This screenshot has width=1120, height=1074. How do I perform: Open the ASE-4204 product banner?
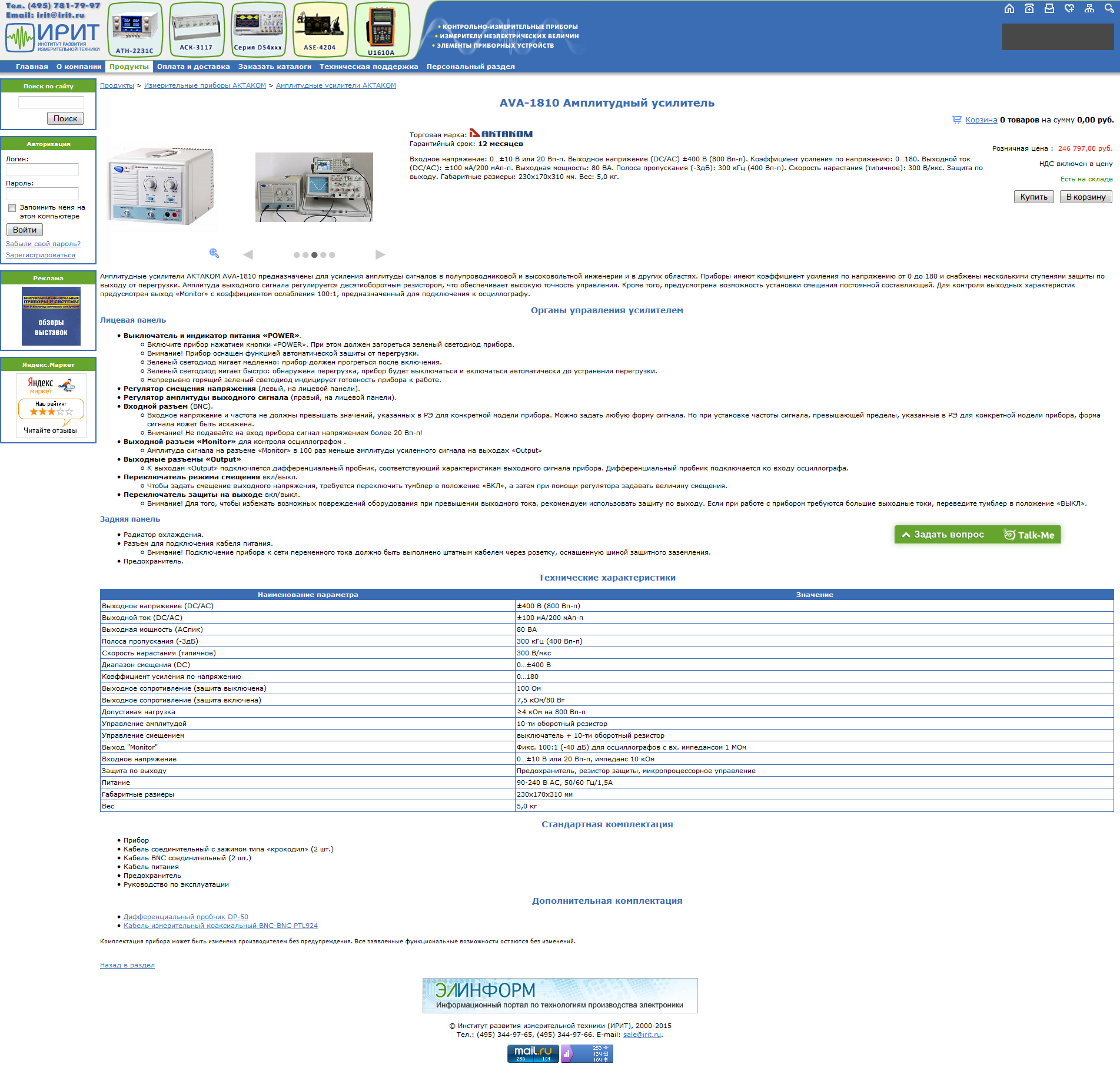tap(320, 29)
